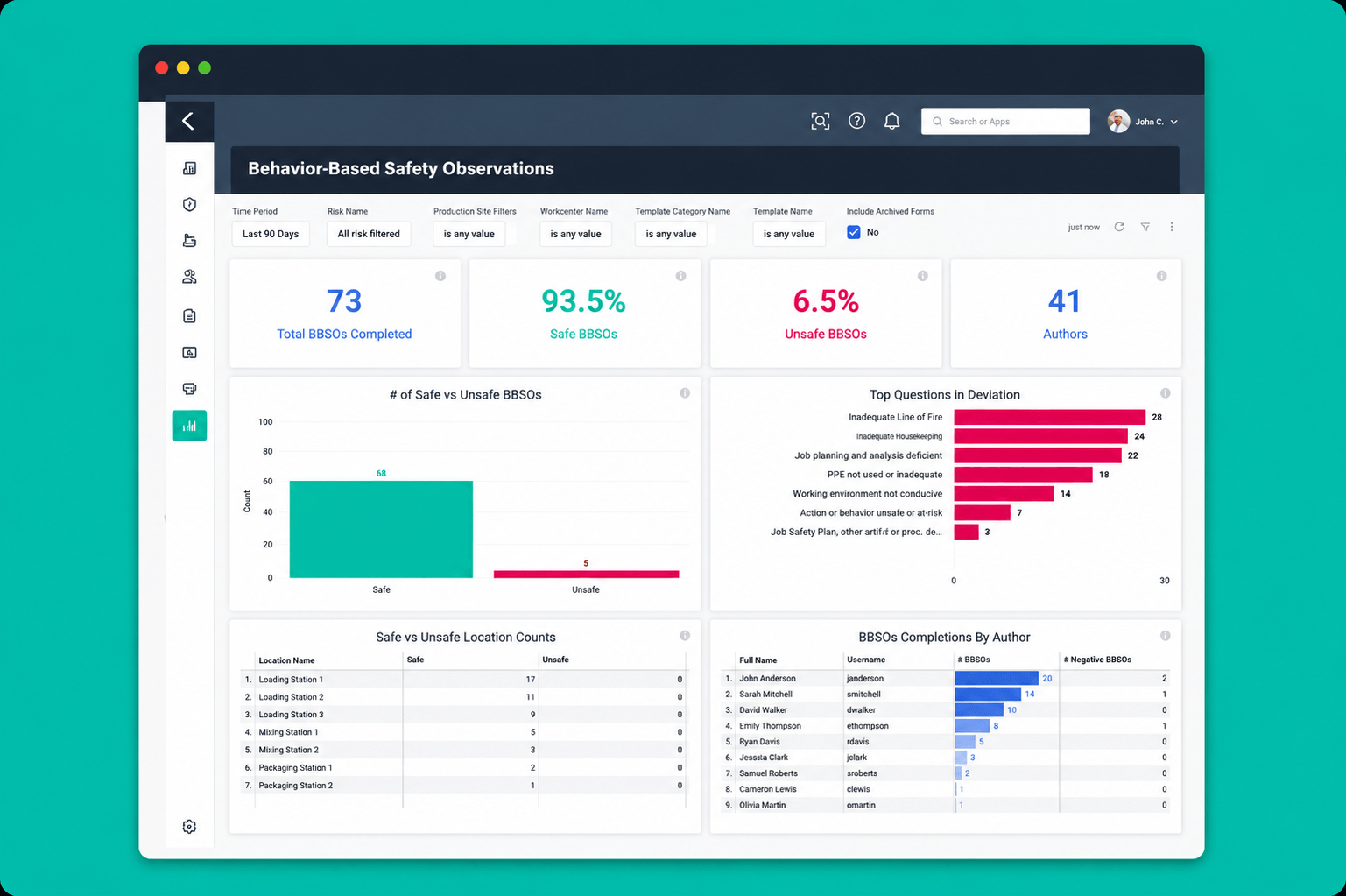Viewport: 1346px width, 896px height.
Task: Click info icon on Safe vs Unsafe chart
Action: (685, 393)
